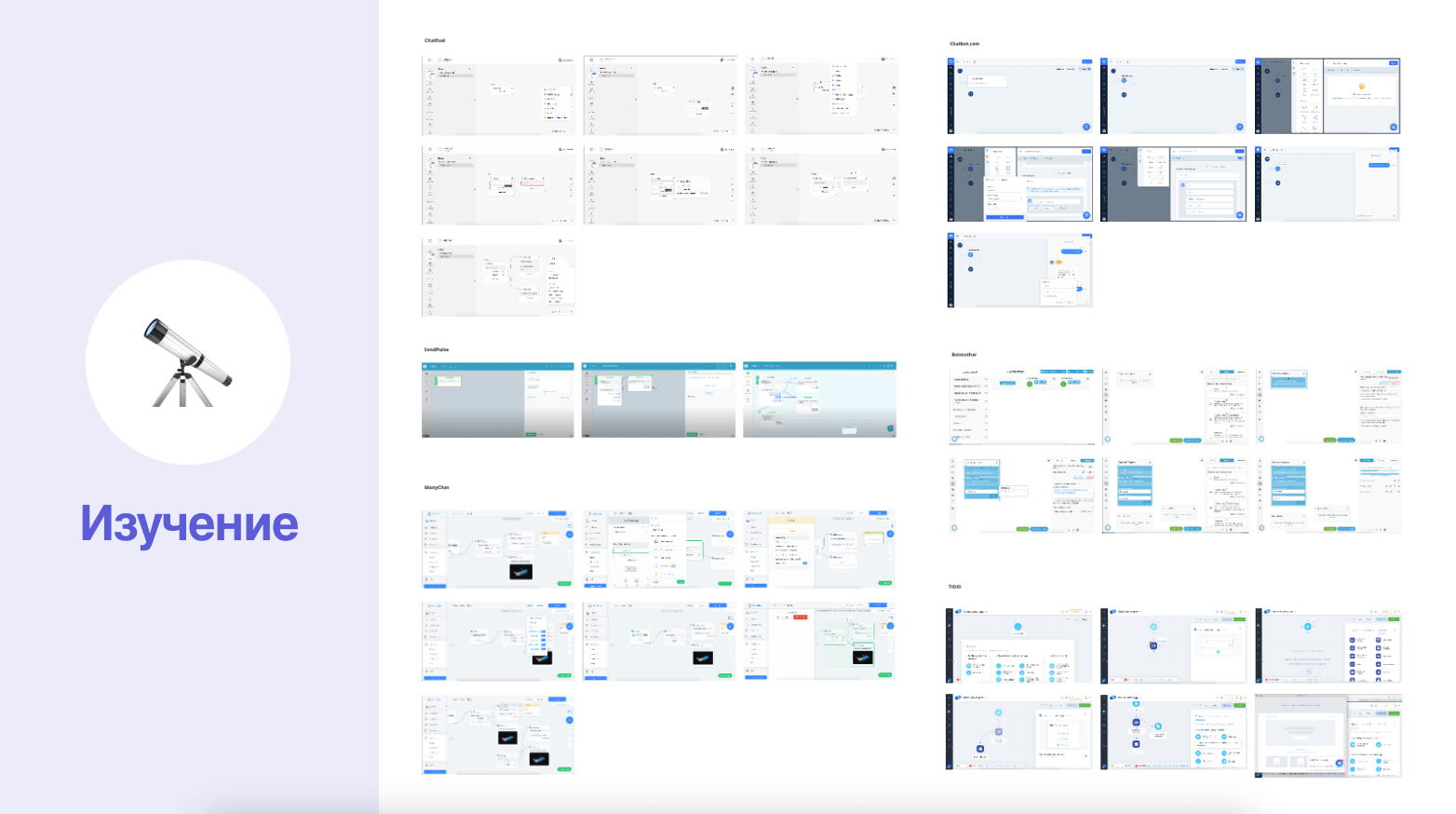This screenshot has height=814, width=1456.
Task: Open the first Chatbot.com screenshot thumbnail
Action: [x=1020, y=96]
